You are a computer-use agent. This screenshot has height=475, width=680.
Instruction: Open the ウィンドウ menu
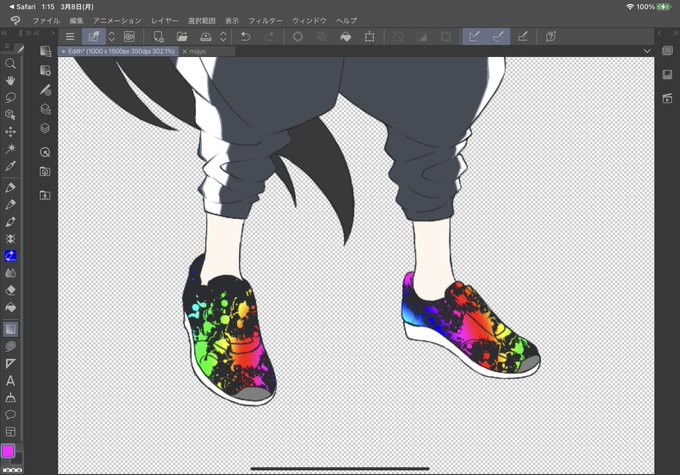tap(309, 20)
